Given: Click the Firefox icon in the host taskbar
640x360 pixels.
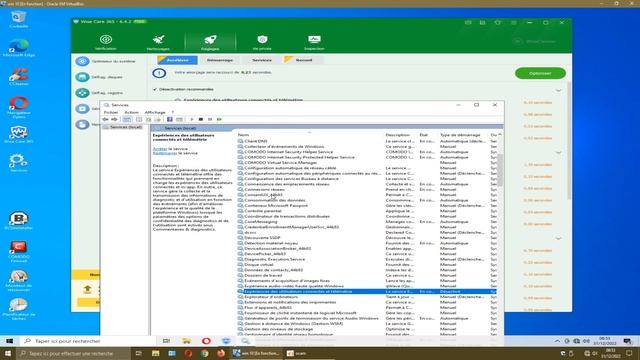Looking at the screenshot, I should [x=221, y=353].
